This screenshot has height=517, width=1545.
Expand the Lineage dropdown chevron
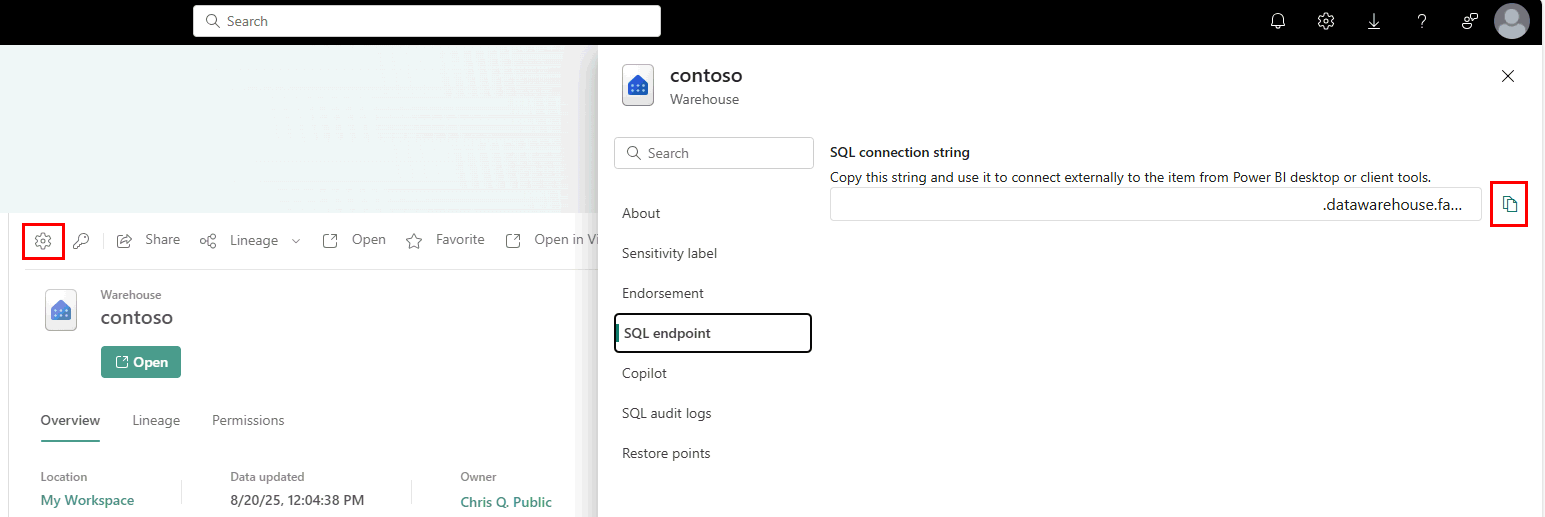click(x=296, y=241)
